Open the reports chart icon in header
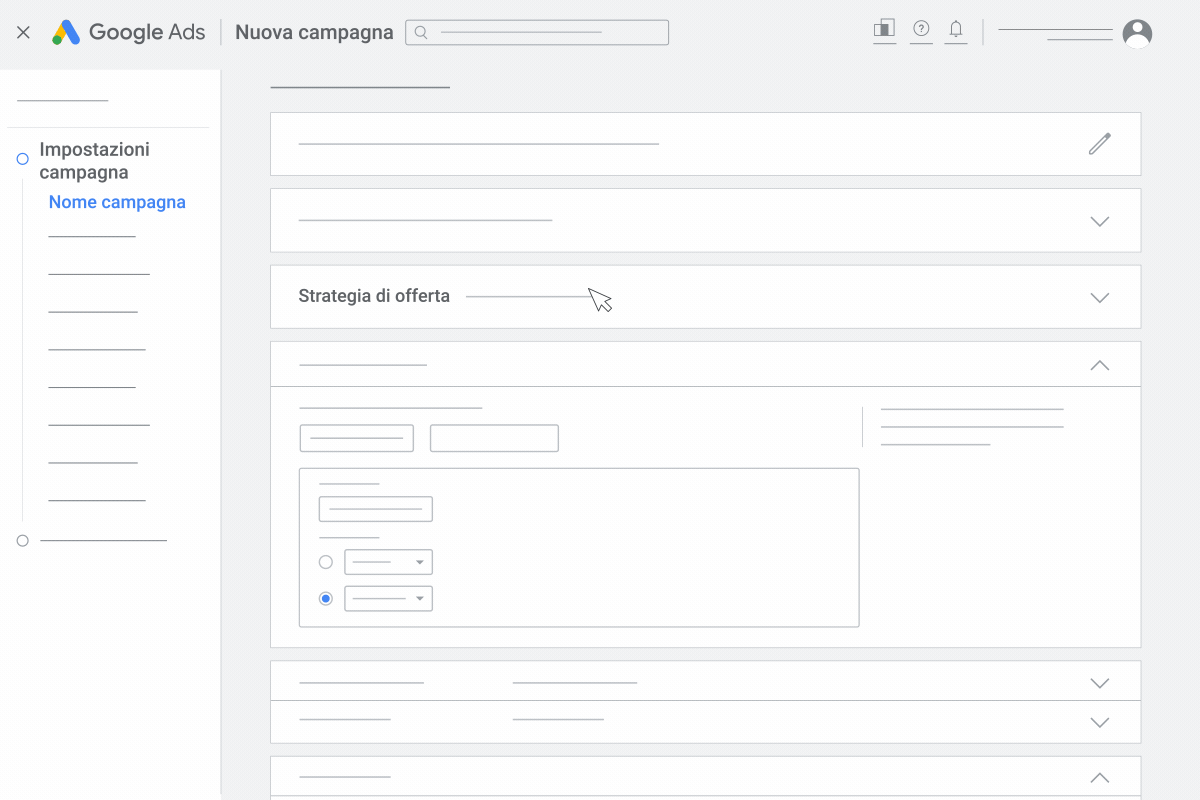 (x=884, y=29)
